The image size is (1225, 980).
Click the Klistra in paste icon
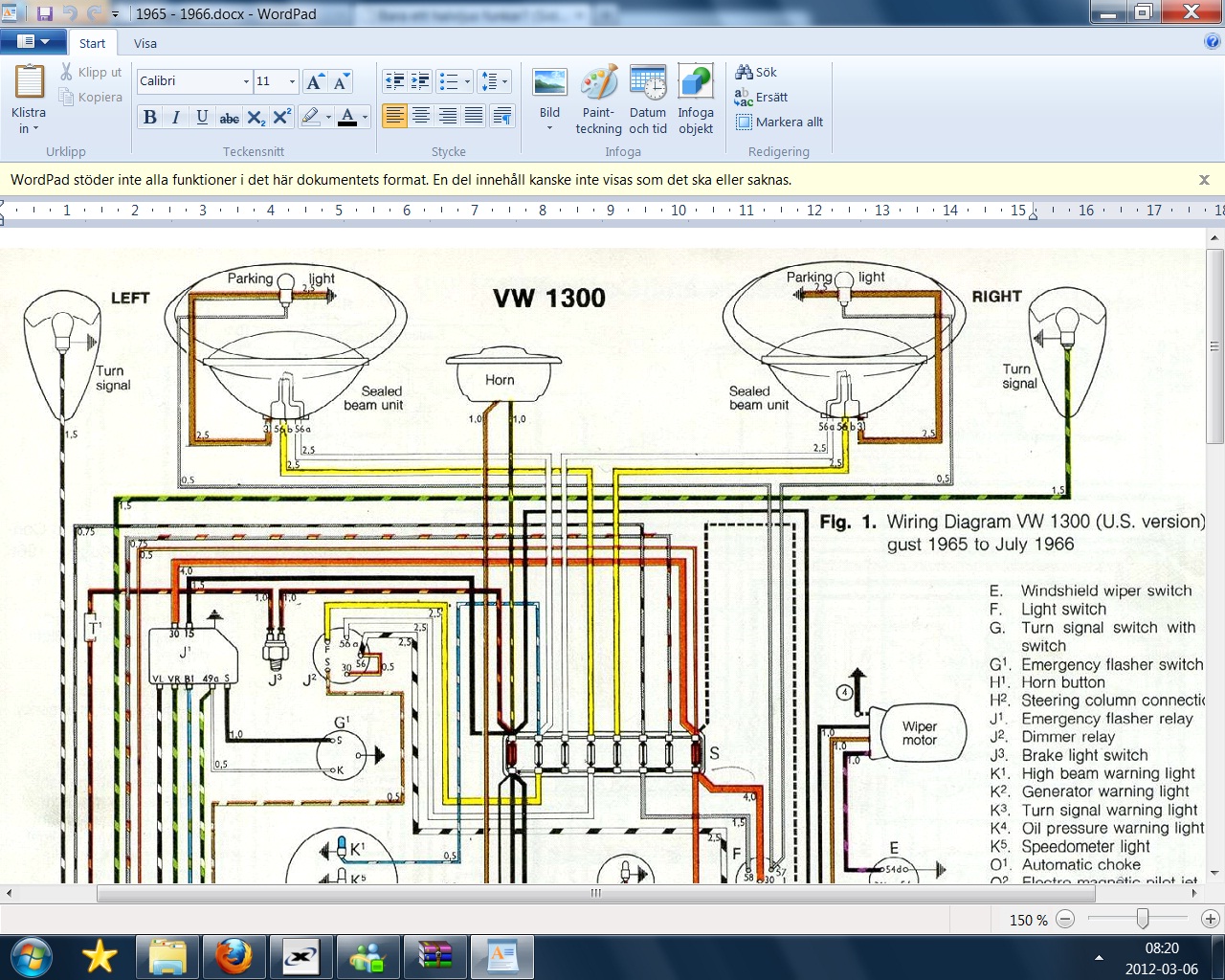[x=29, y=84]
